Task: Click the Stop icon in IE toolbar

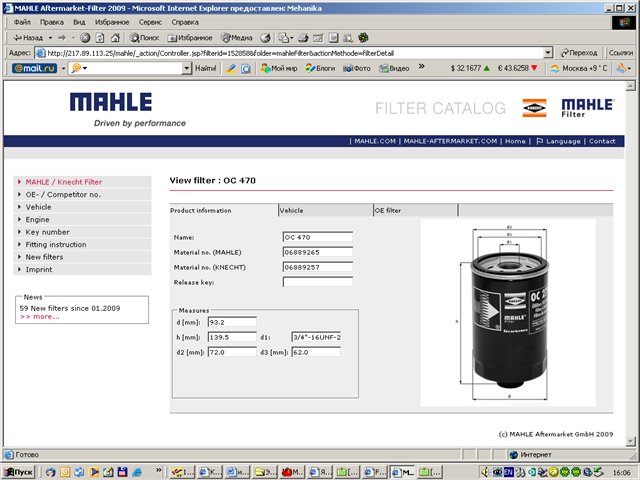Action: pyautogui.click(x=85, y=38)
